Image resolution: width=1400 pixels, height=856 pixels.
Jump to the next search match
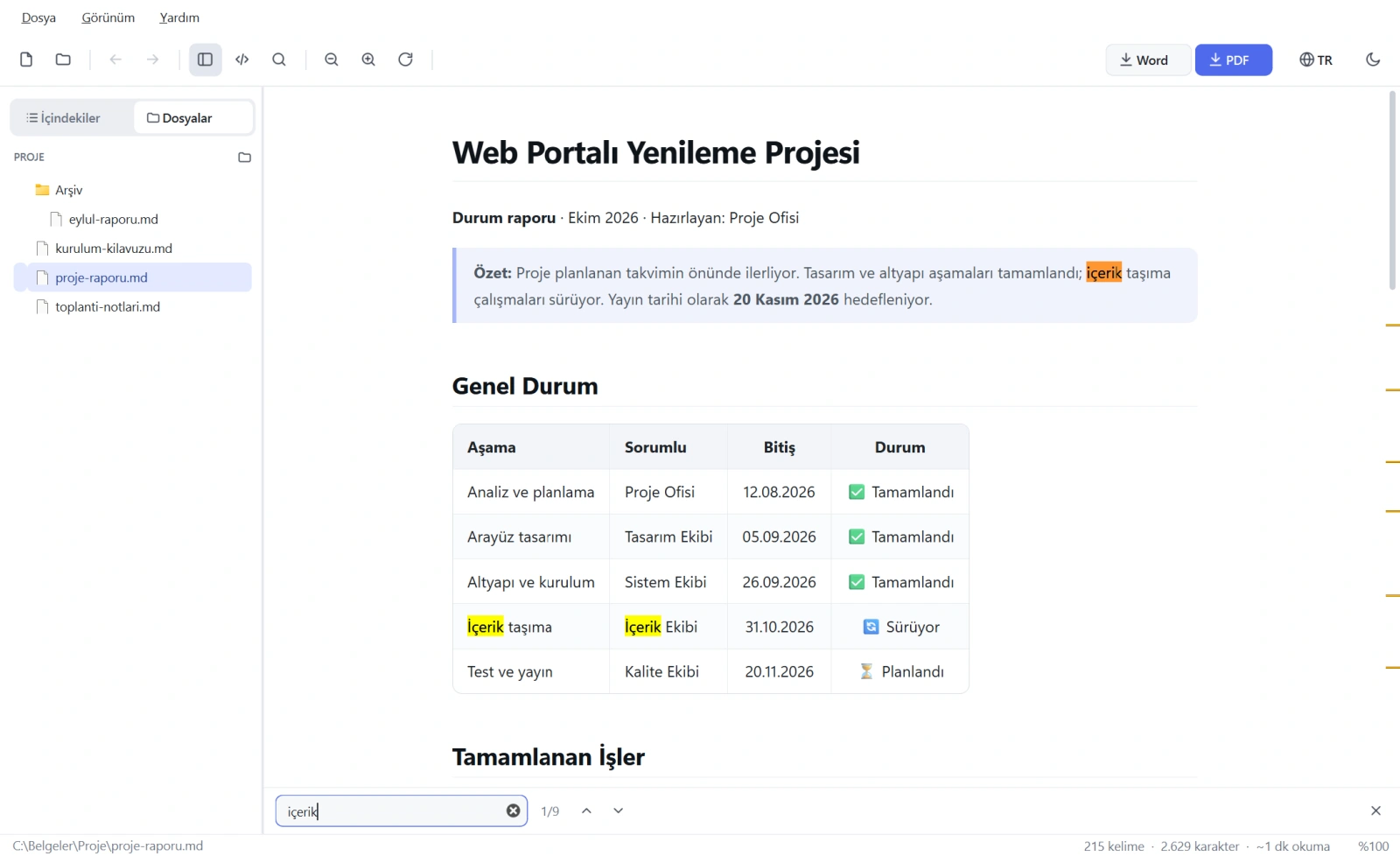point(619,811)
